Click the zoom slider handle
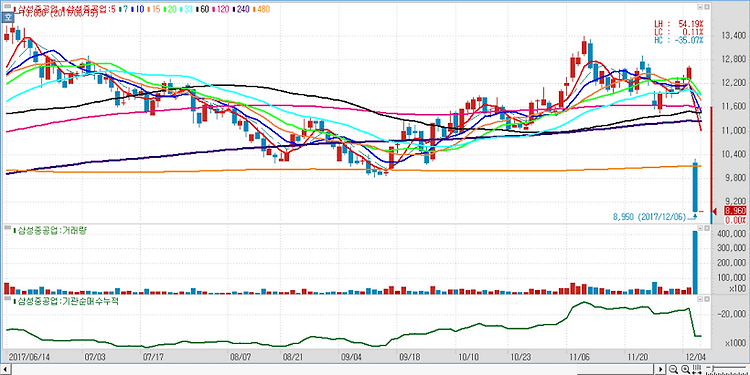The height and width of the screenshot is (375, 750). point(713,368)
